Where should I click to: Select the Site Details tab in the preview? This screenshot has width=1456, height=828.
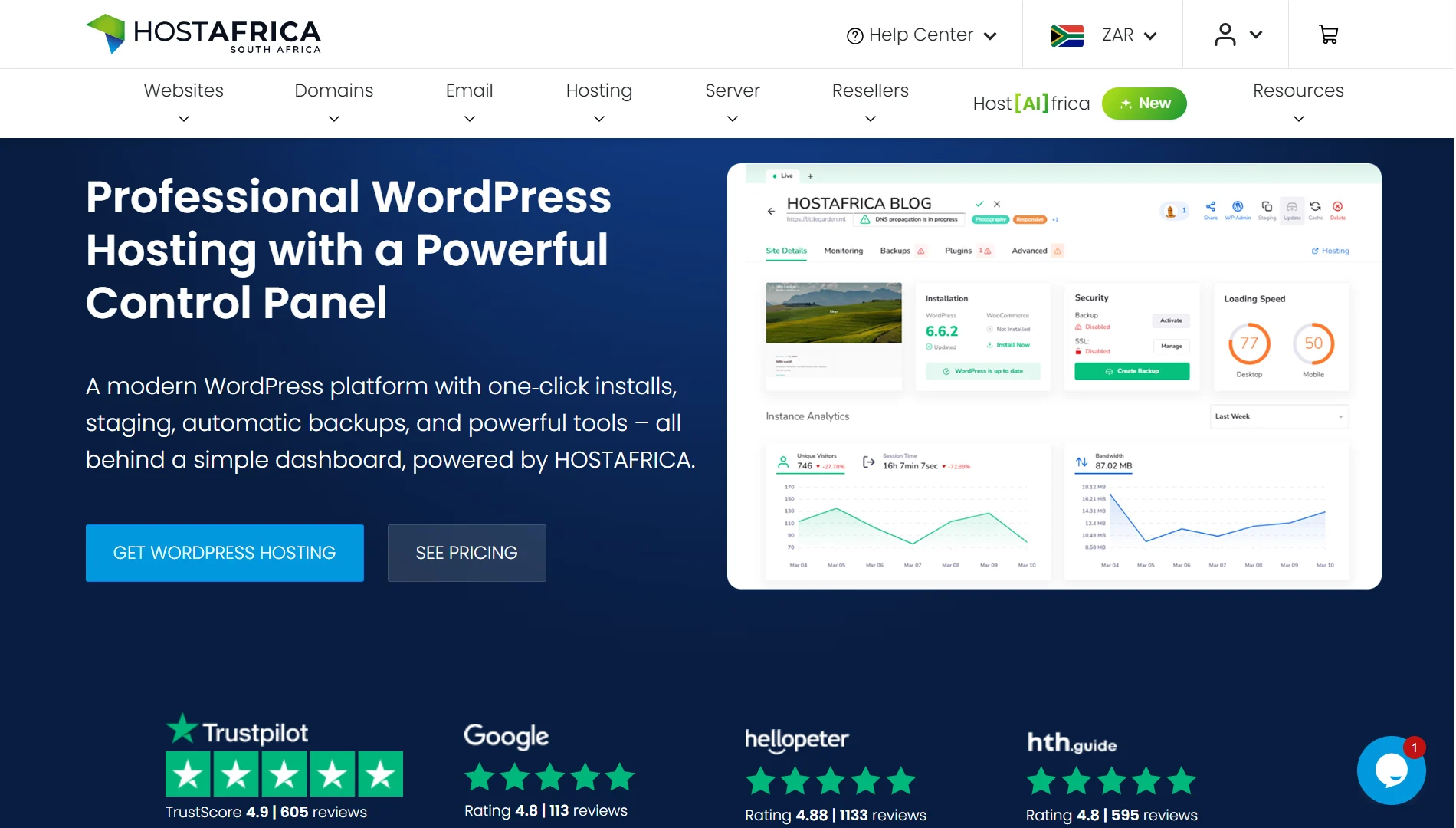(x=786, y=251)
